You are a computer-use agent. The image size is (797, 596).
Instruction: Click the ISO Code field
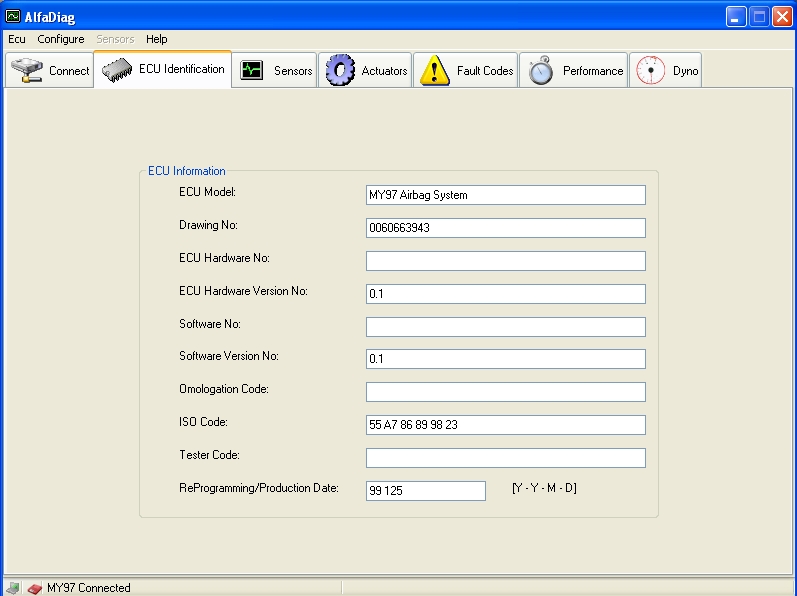click(x=505, y=425)
